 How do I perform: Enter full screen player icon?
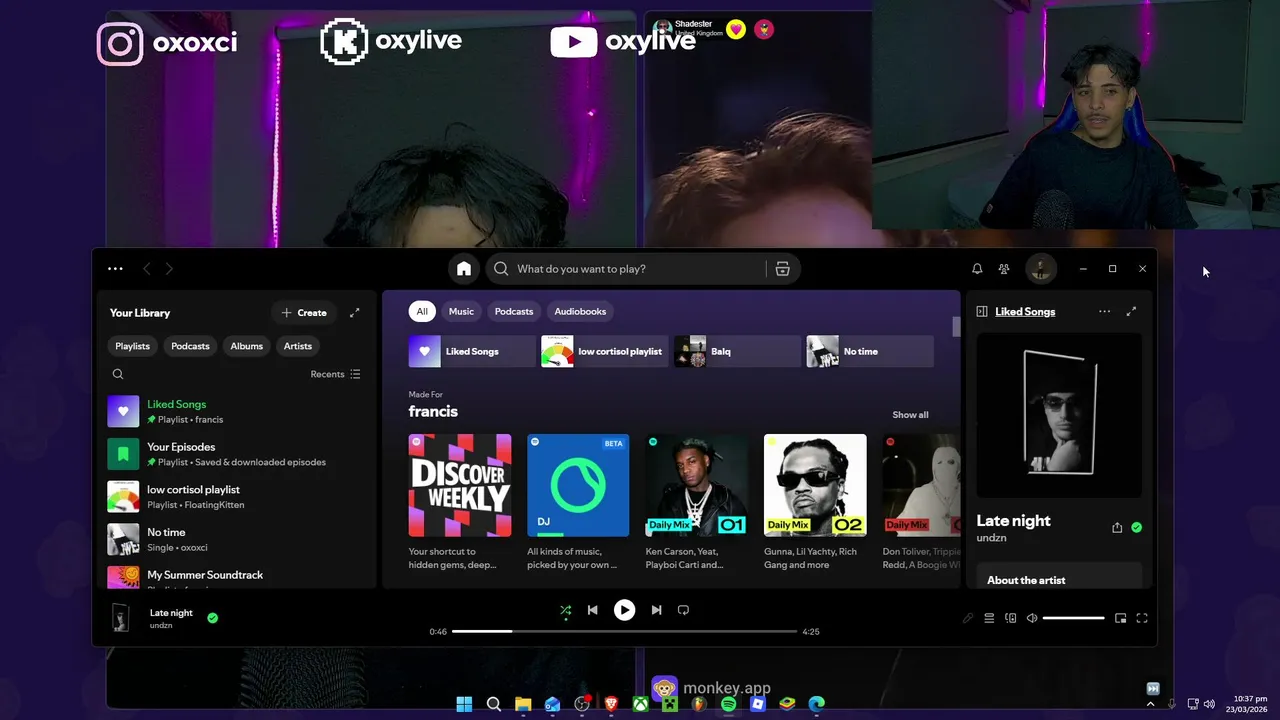(1142, 618)
